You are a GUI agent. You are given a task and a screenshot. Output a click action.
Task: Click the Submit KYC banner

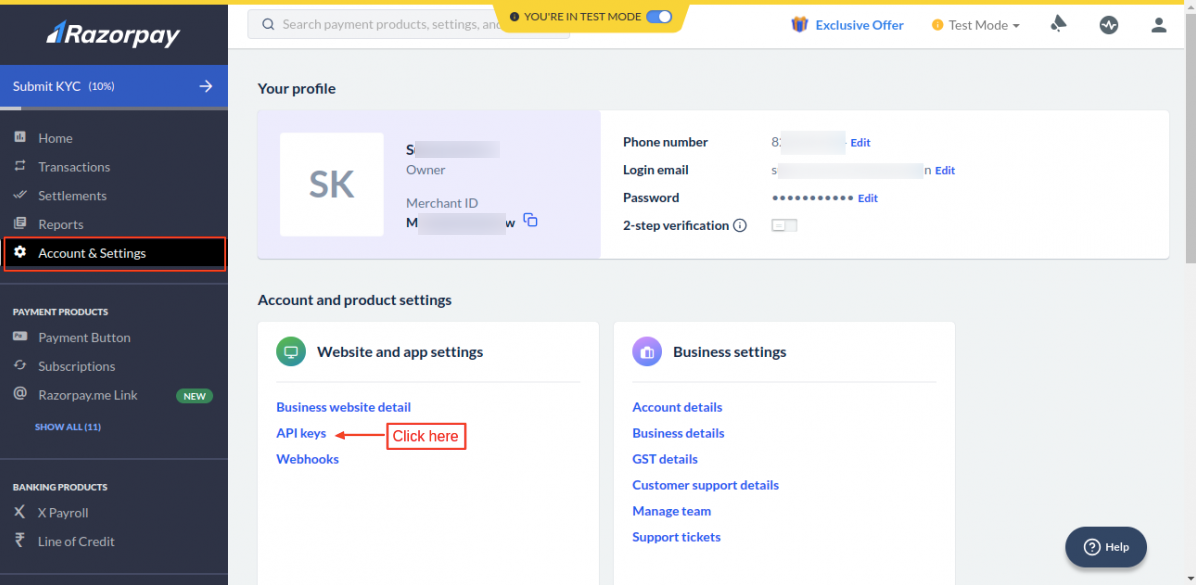click(114, 86)
